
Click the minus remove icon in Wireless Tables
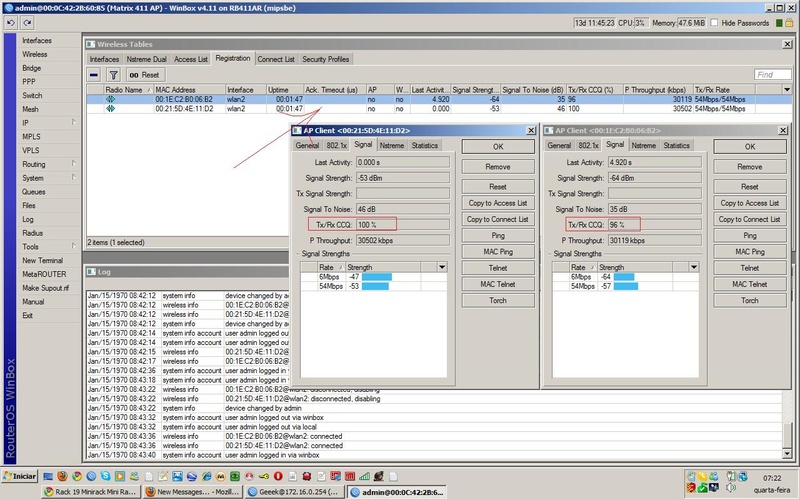pyautogui.click(x=94, y=75)
